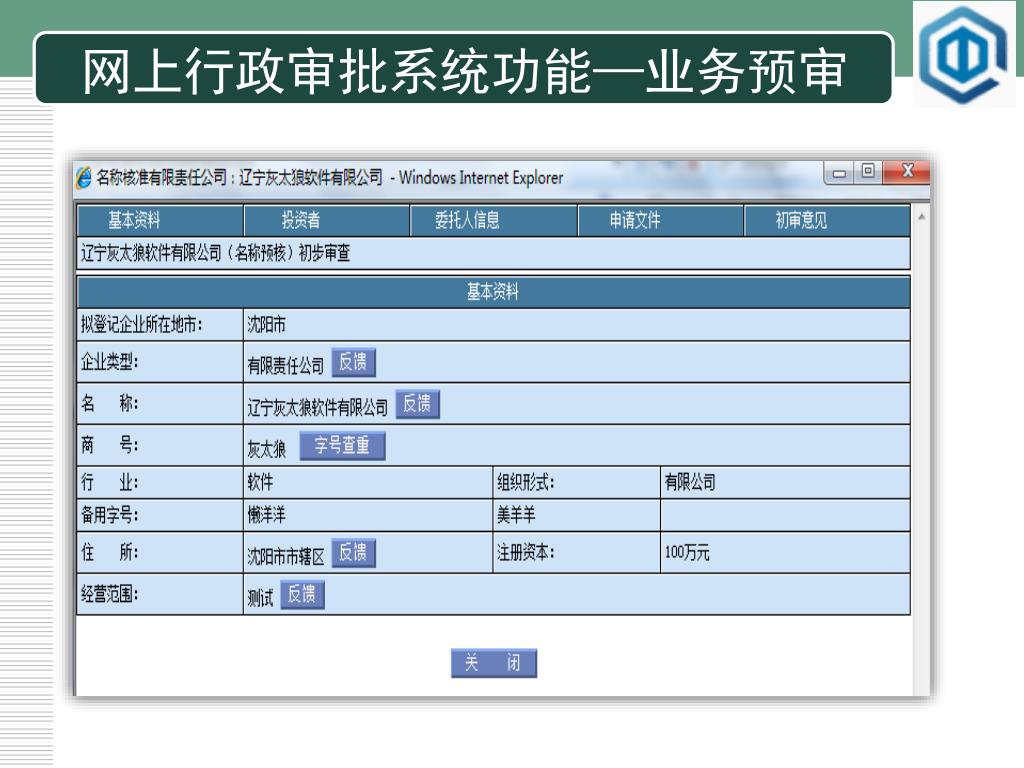
Task: Close the Internet Explorer window with X
Action: click(906, 172)
